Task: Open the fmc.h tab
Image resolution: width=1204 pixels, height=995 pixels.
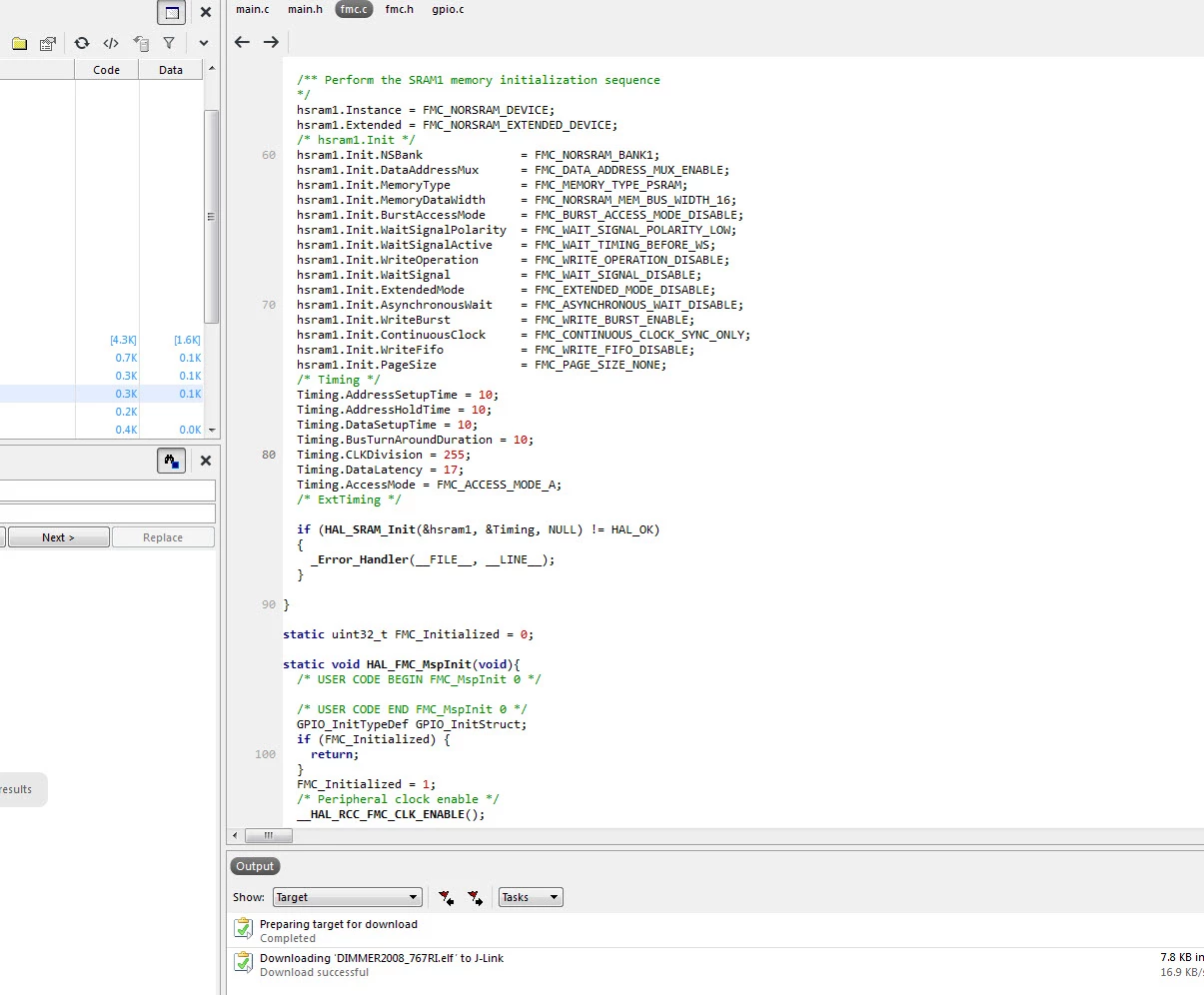Action: coord(400,9)
